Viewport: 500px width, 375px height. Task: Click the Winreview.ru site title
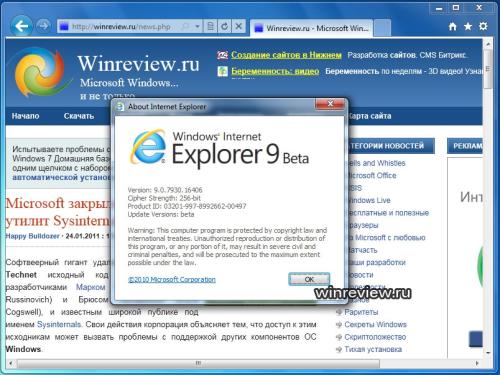tap(139, 63)
